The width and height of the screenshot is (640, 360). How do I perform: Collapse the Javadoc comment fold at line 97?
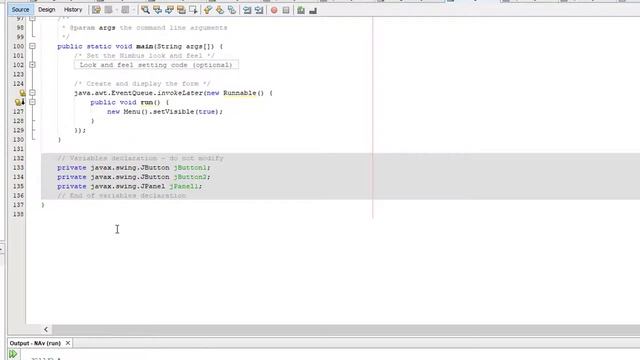coord(32,18)
